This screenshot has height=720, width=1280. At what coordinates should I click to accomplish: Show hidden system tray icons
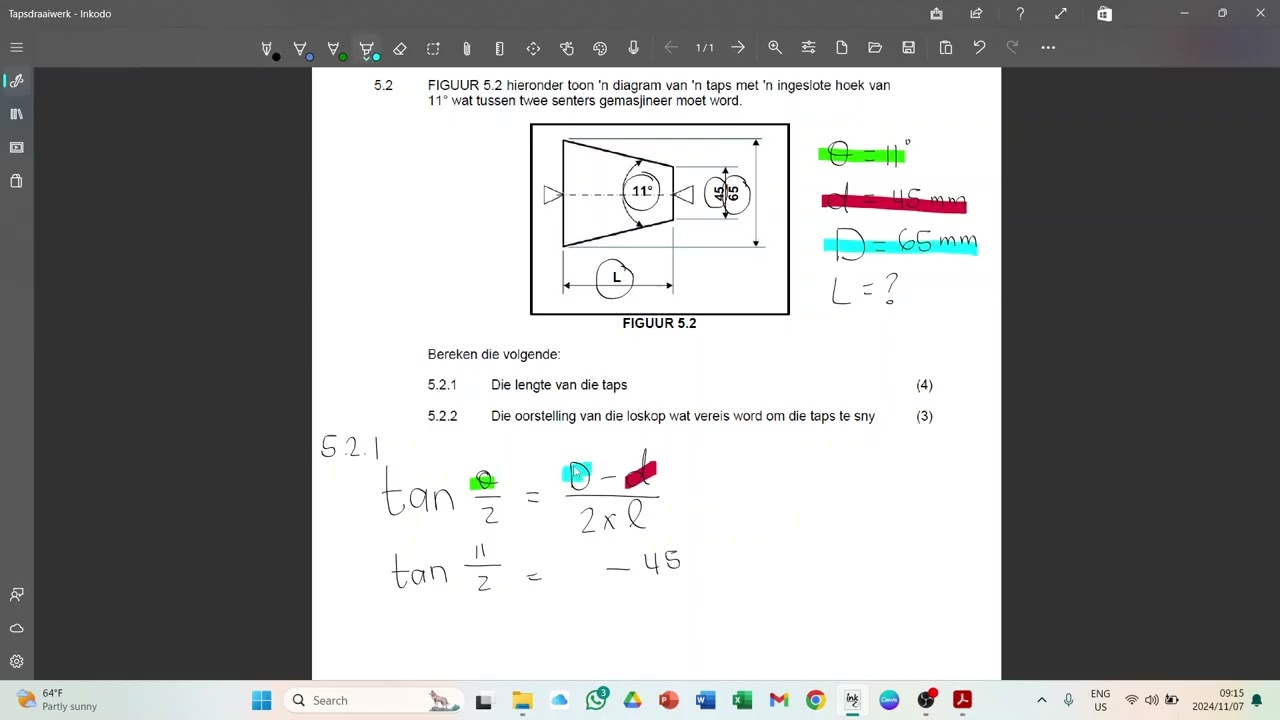[x=1041, y=700]
